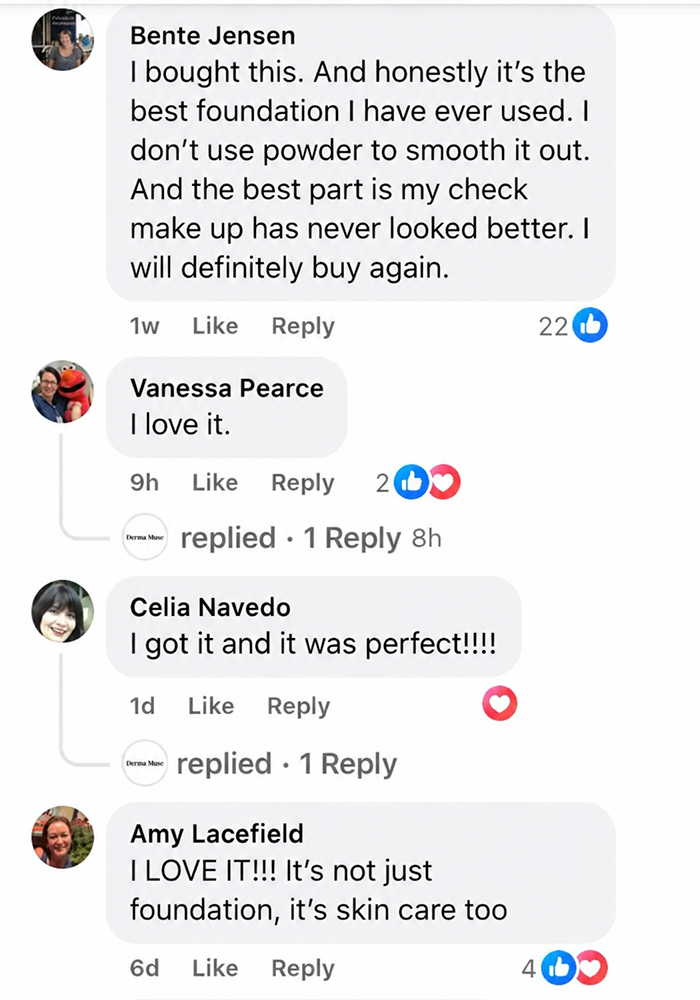Open Celia Navedo's profile photo

click(62, 611)
